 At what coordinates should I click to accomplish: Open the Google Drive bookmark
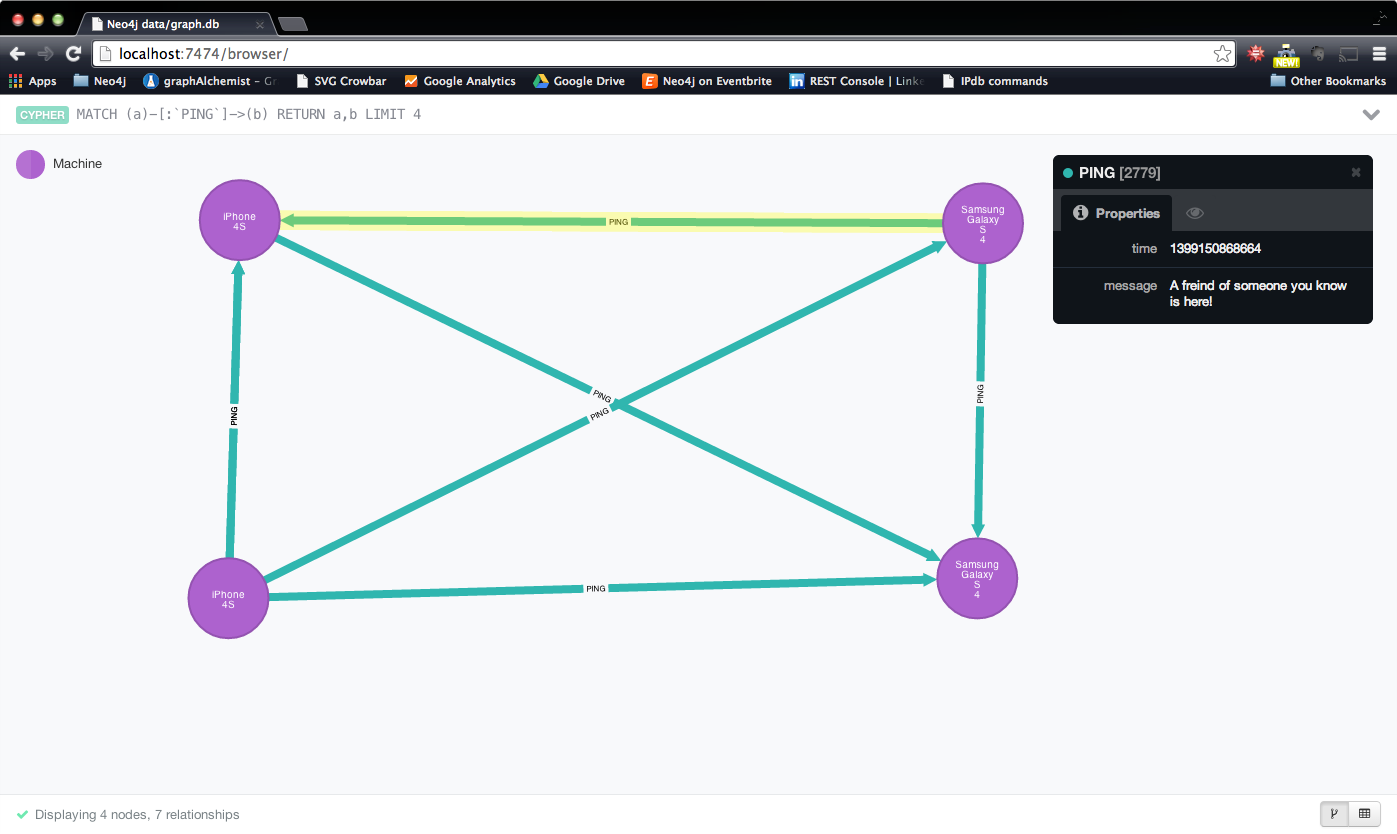coord(579,81)
